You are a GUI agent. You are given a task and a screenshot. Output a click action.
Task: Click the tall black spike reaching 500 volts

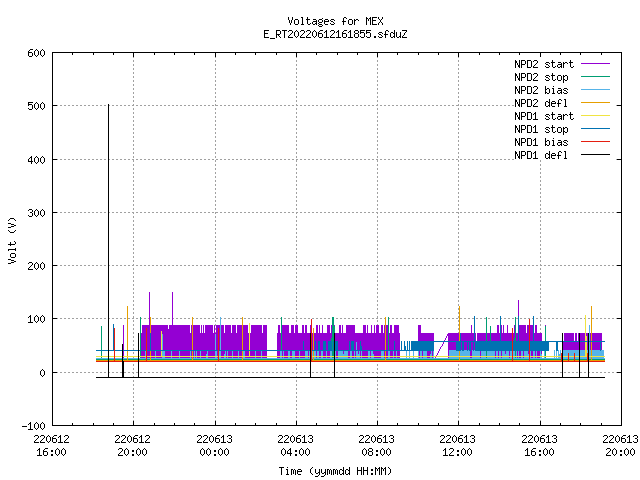[109, 241]
